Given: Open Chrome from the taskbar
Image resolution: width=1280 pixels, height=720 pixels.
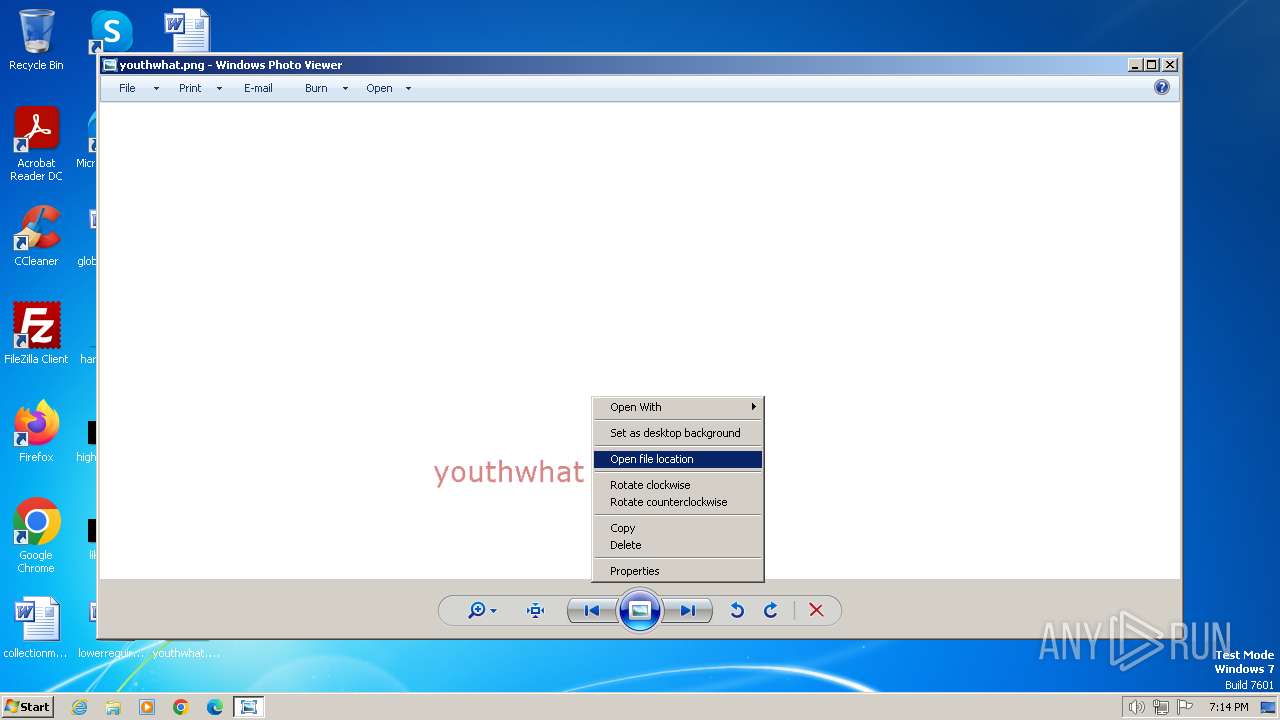Looking at the screenshot, I should (x=181, y=707).
